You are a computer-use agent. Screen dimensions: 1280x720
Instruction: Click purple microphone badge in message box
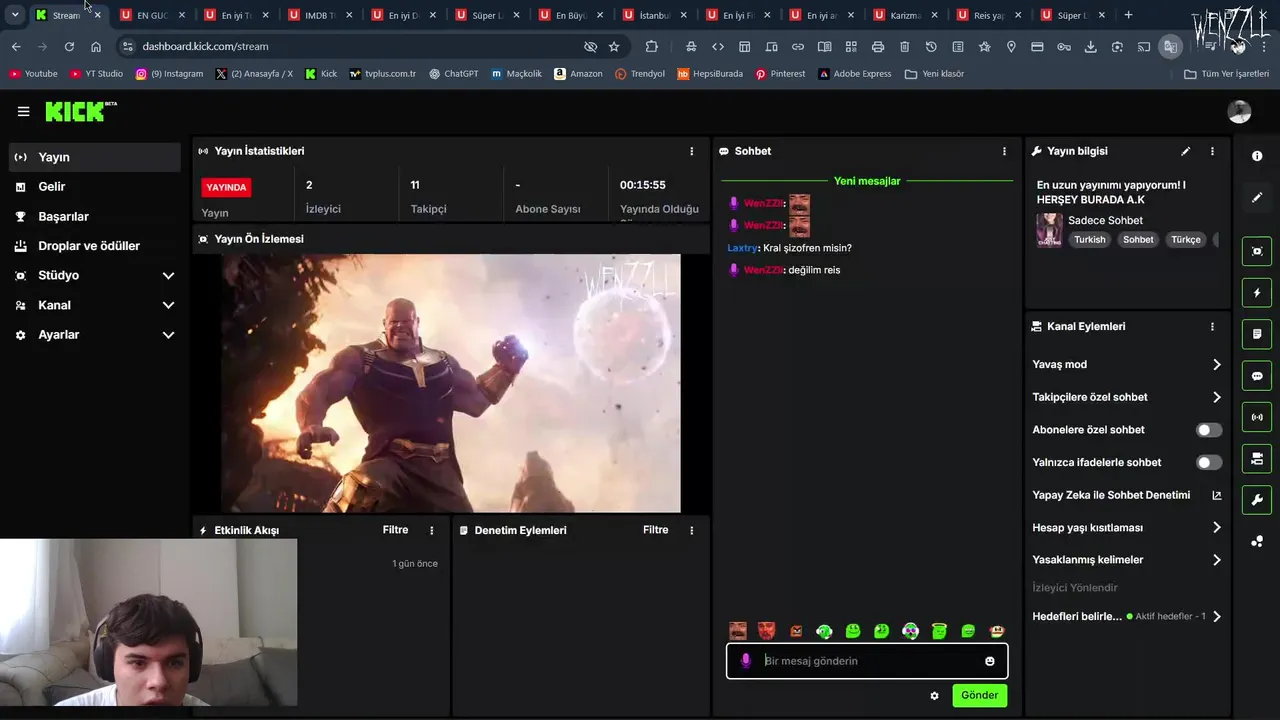[745, 661]
